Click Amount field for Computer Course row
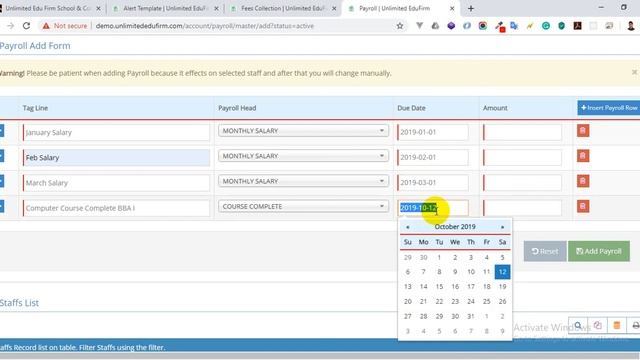The image size is (640, 360). [522, 208]
